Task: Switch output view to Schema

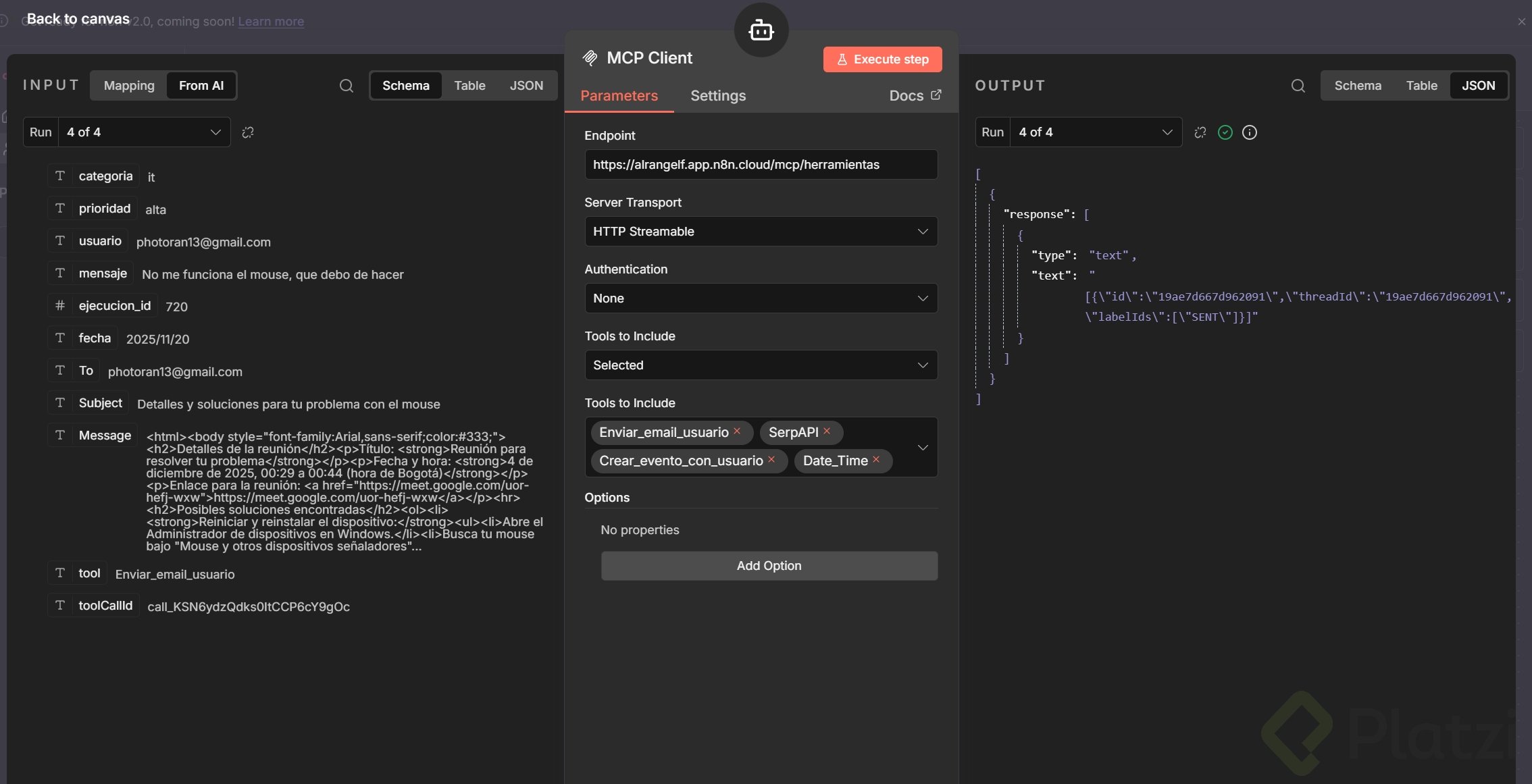Action: tap(1357, 86)
